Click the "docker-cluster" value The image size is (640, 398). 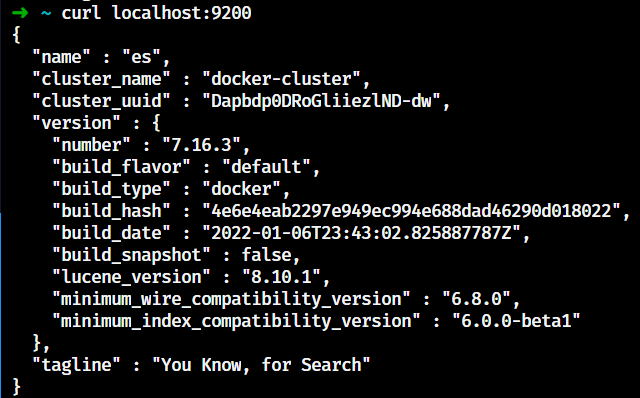click(282, 79)
